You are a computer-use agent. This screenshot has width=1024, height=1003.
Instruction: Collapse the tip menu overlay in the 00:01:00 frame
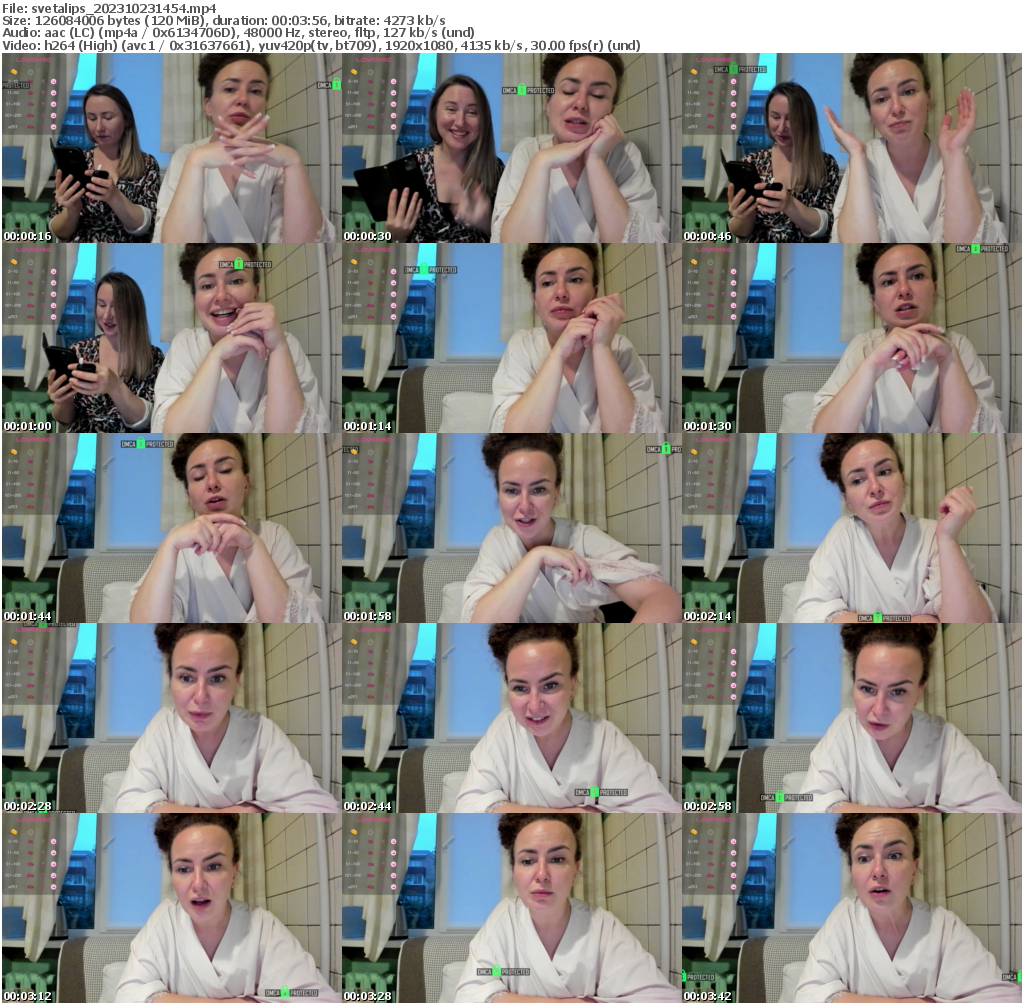30,285
